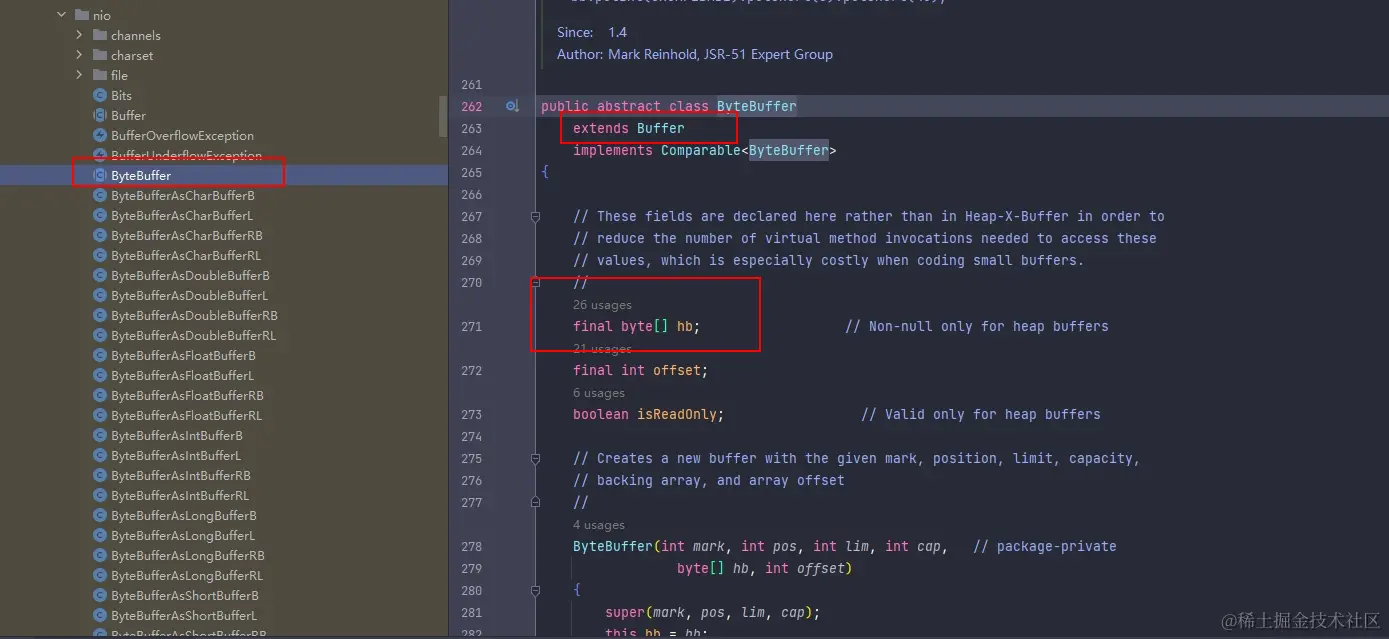Screen dimensions: 1389x639
Task: Click Buffer in the extends clause
Action: [x=661, y=128]
